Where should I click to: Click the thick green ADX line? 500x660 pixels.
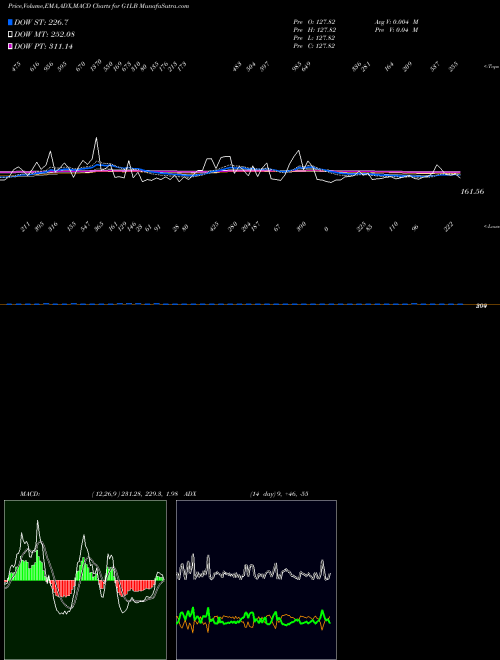click(254, 618)
